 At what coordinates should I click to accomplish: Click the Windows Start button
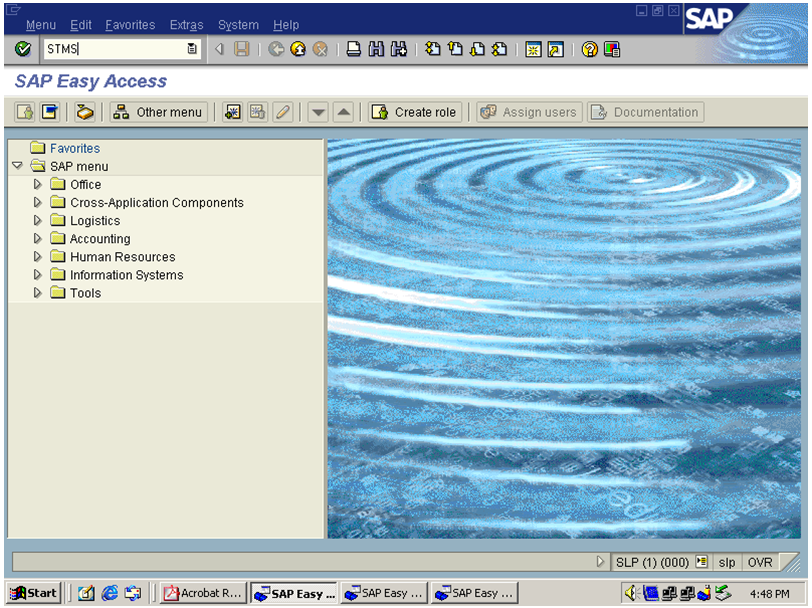[x=34, y=593]
